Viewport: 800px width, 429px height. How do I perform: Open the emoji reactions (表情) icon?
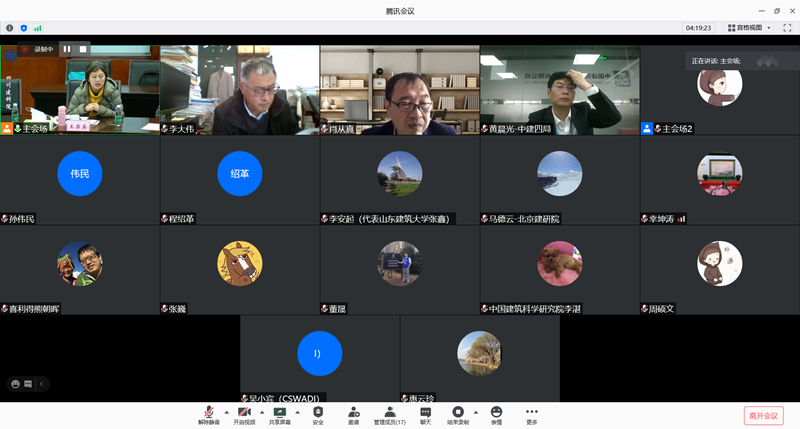click(x=496, y=414)
